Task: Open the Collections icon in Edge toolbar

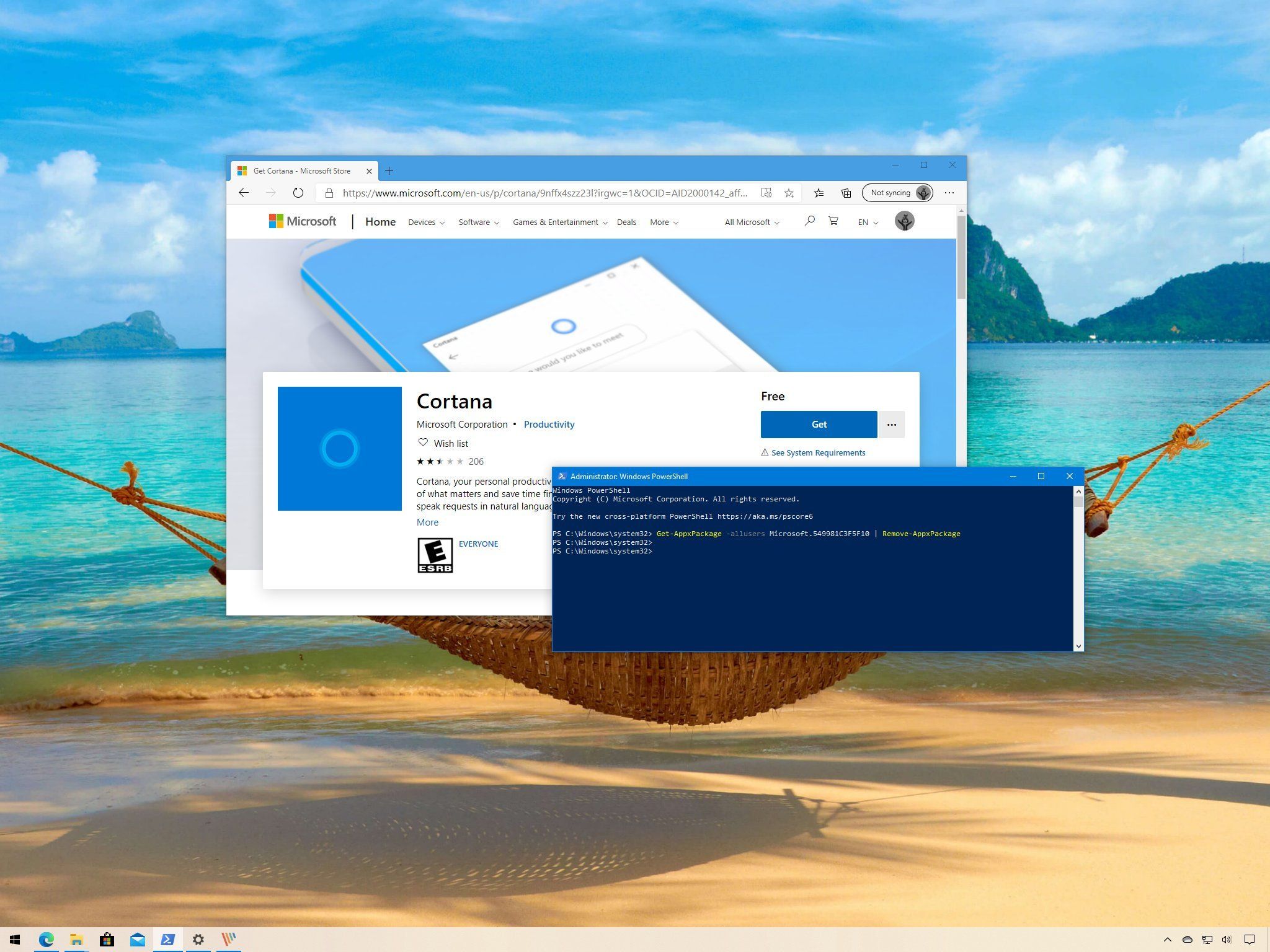Action: point(846,193)
